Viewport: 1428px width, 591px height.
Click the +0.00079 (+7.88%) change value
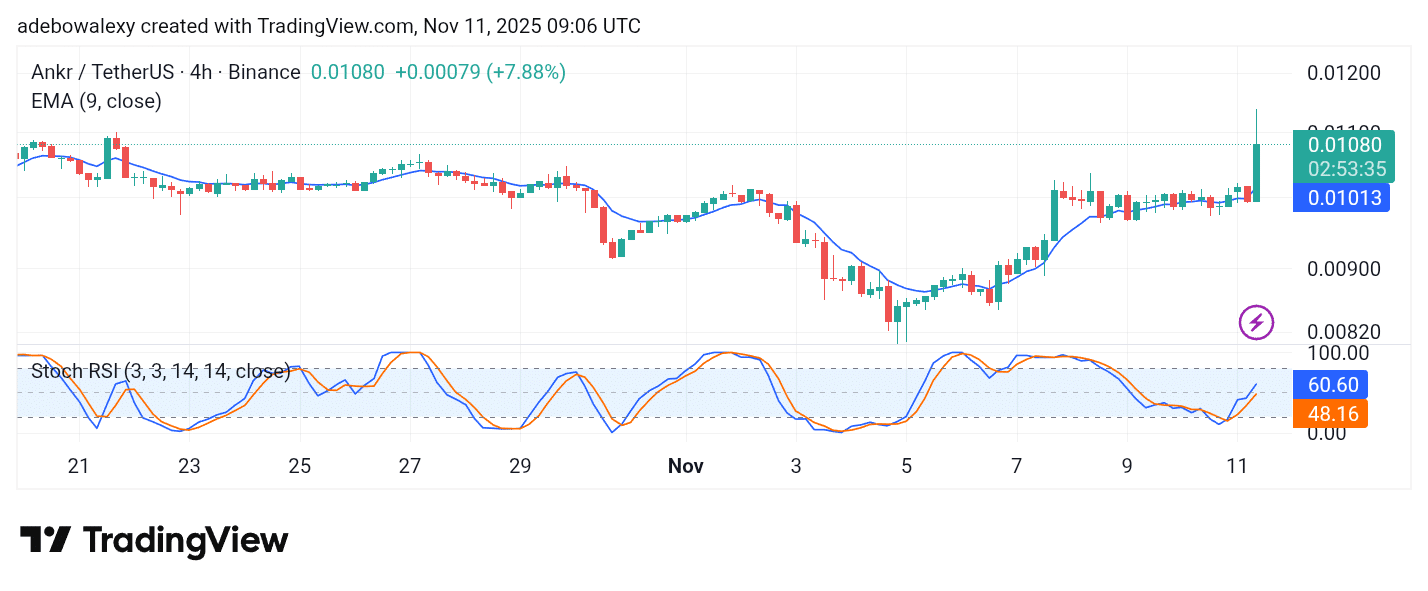[x=480, y=72]
